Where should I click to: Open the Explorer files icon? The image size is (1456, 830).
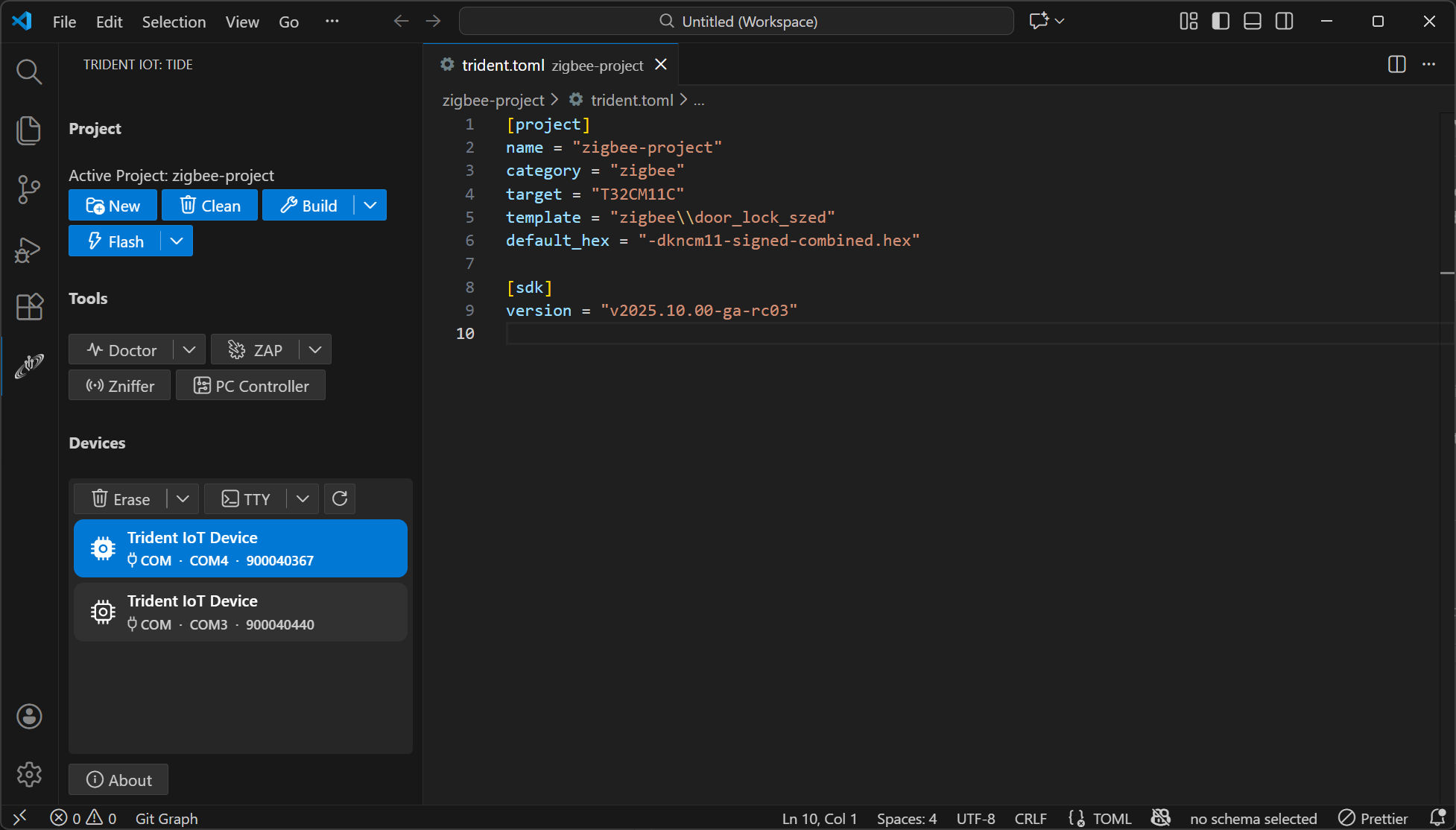click(29, 130)
